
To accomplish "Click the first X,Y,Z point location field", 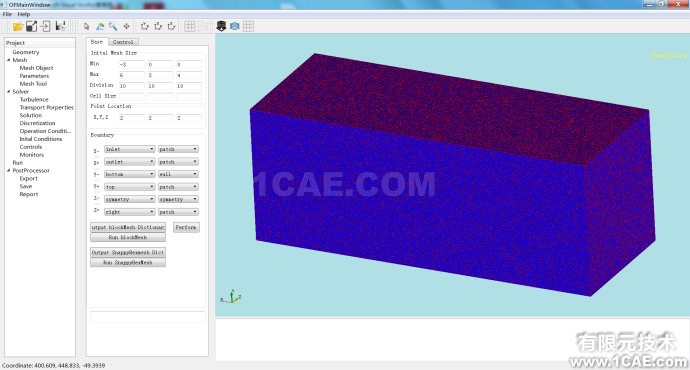I will click(132, 118).
